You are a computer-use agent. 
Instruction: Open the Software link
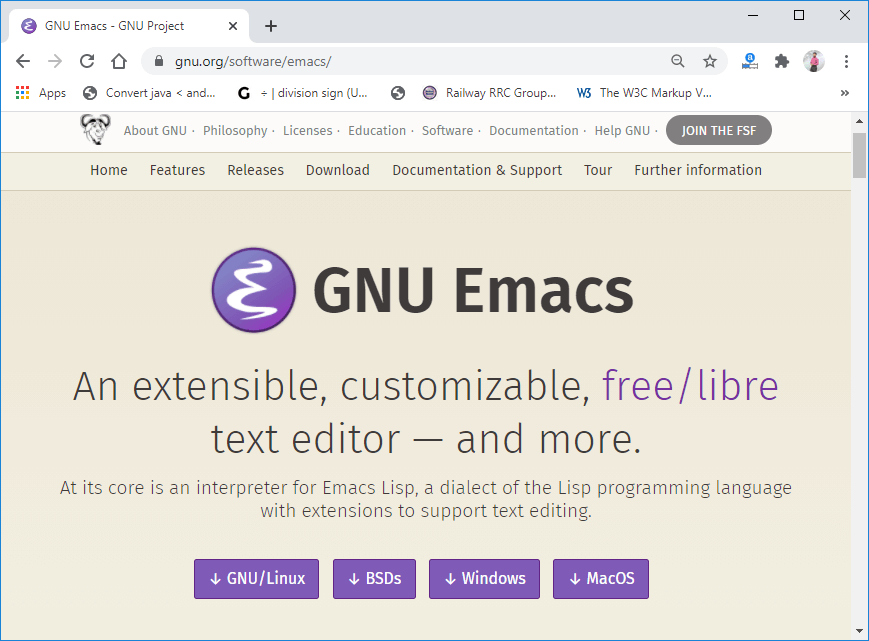point(447,131)
